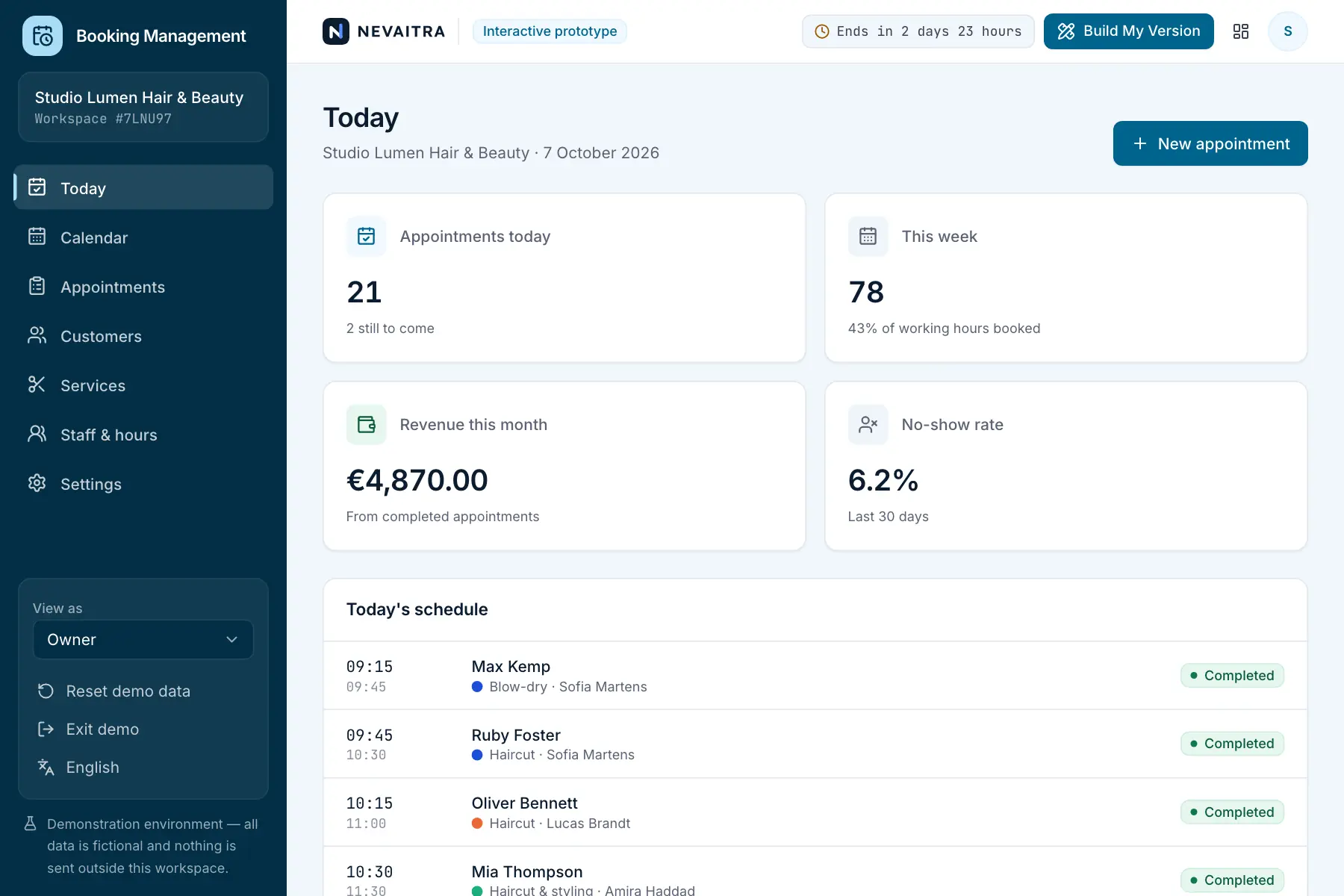This screenshot has height=896, width=1344.
Task: Click the clipboard icon beside Appointments
Action: coord(37,286)
